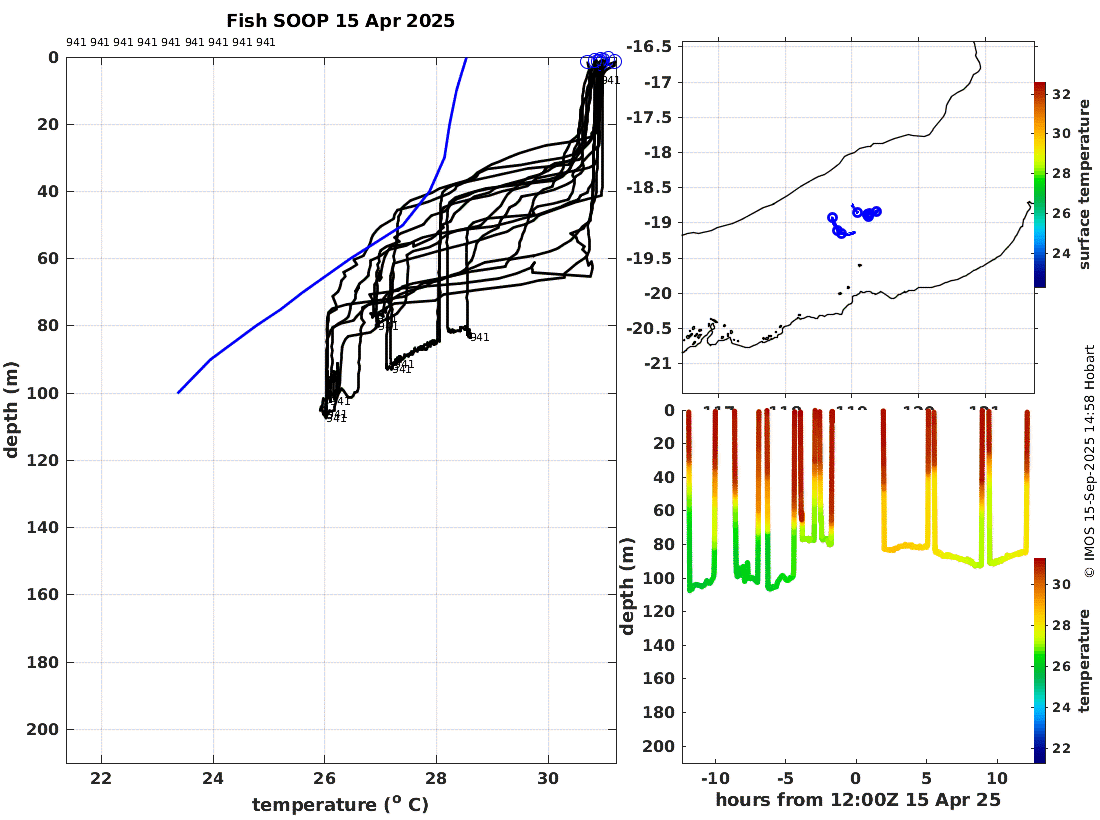1100x820 pixels.
Task: Click the "26" tick on the lower temperature colorbar
Action: pos(1061,666)
